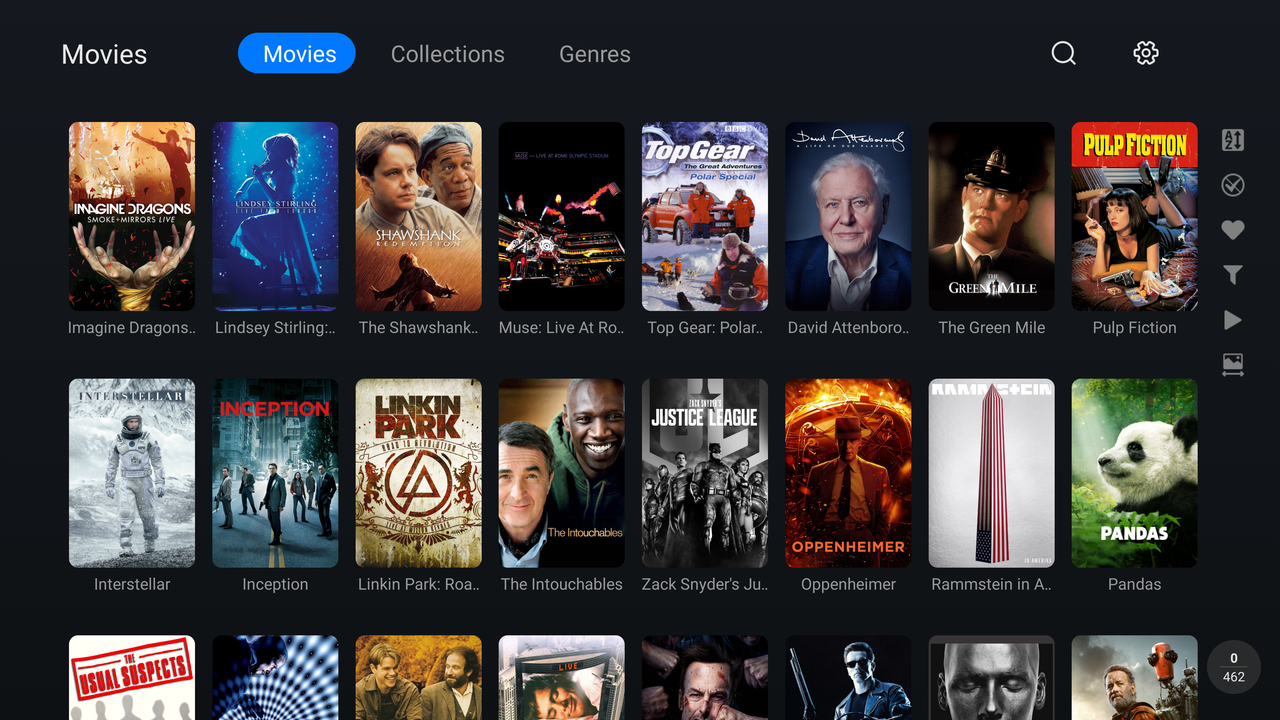Open the Interstellar poster

[x=132, y=473]
